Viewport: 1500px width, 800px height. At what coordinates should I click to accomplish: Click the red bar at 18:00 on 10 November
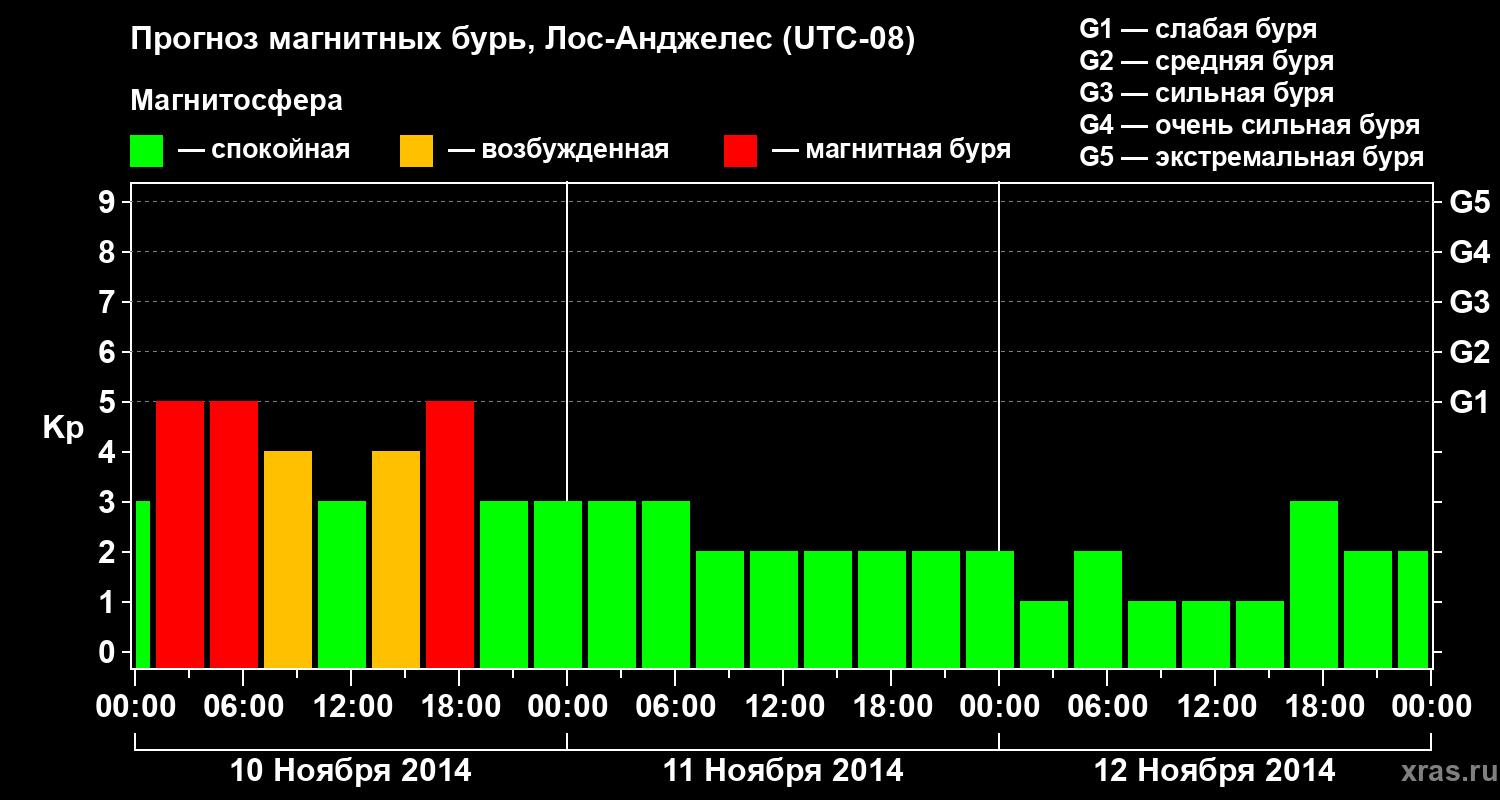tap(450, 534)
